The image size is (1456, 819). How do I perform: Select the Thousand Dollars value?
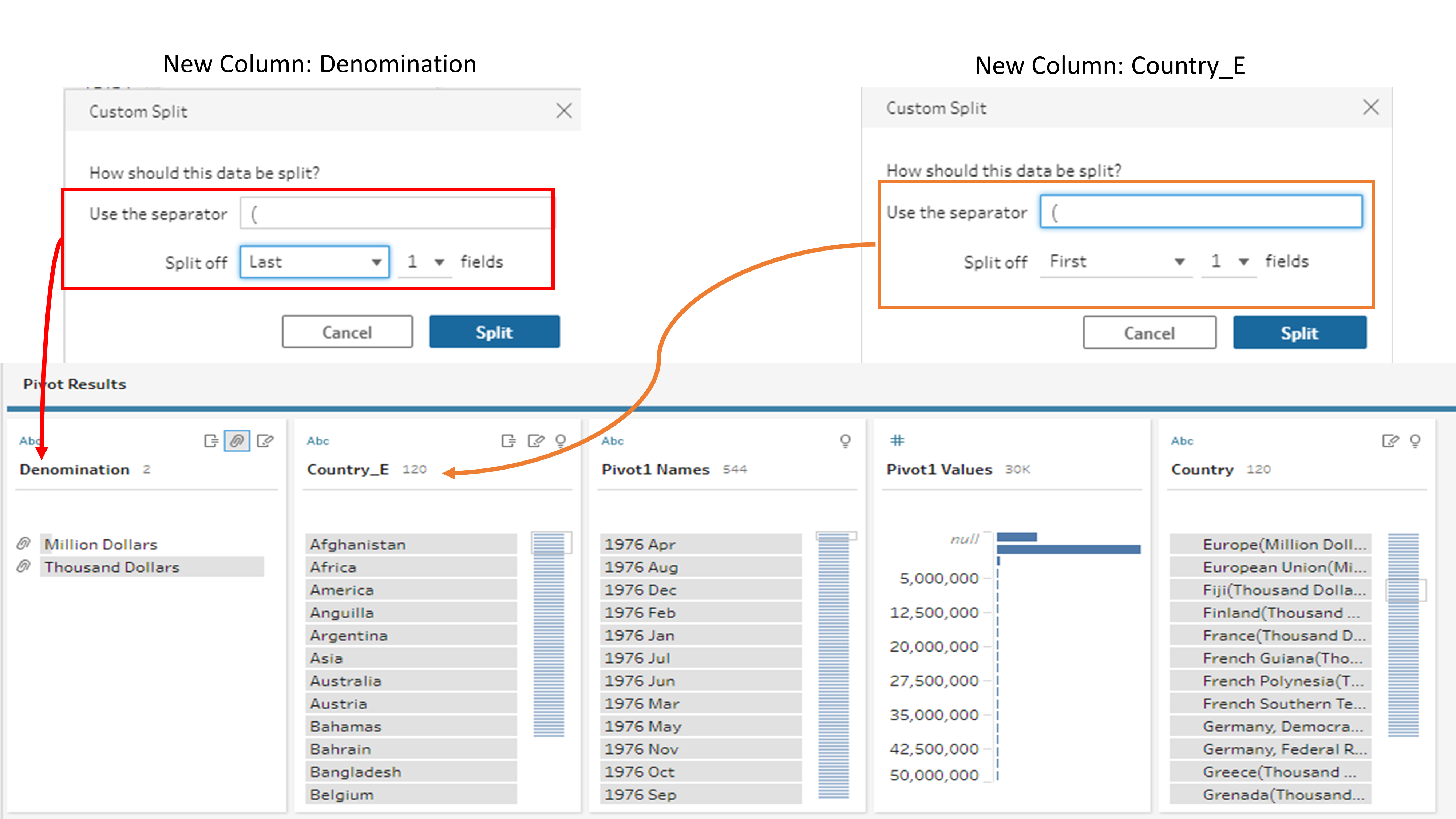[x=152, y=566]
